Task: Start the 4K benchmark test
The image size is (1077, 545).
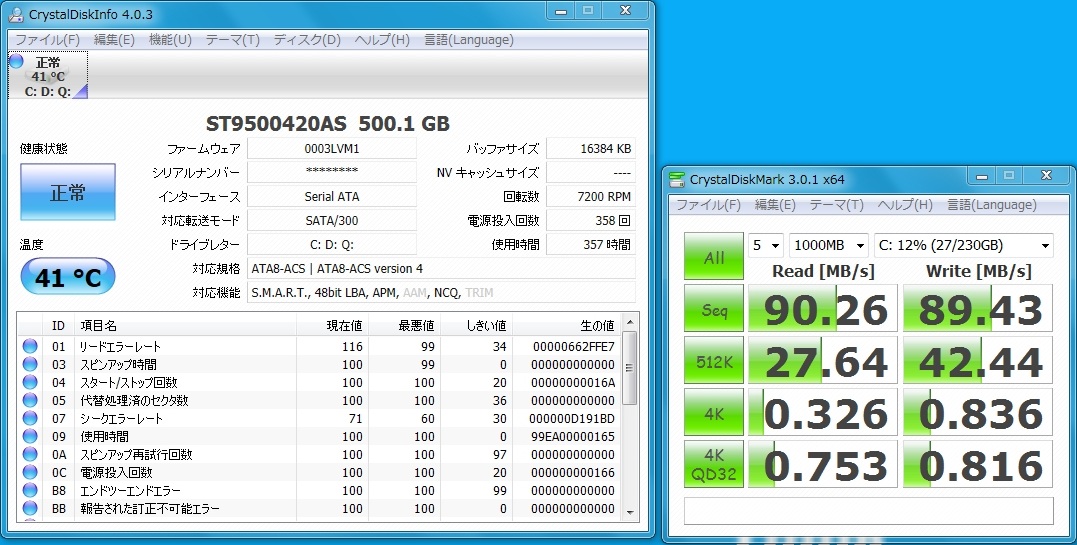Action: [714, 412]
